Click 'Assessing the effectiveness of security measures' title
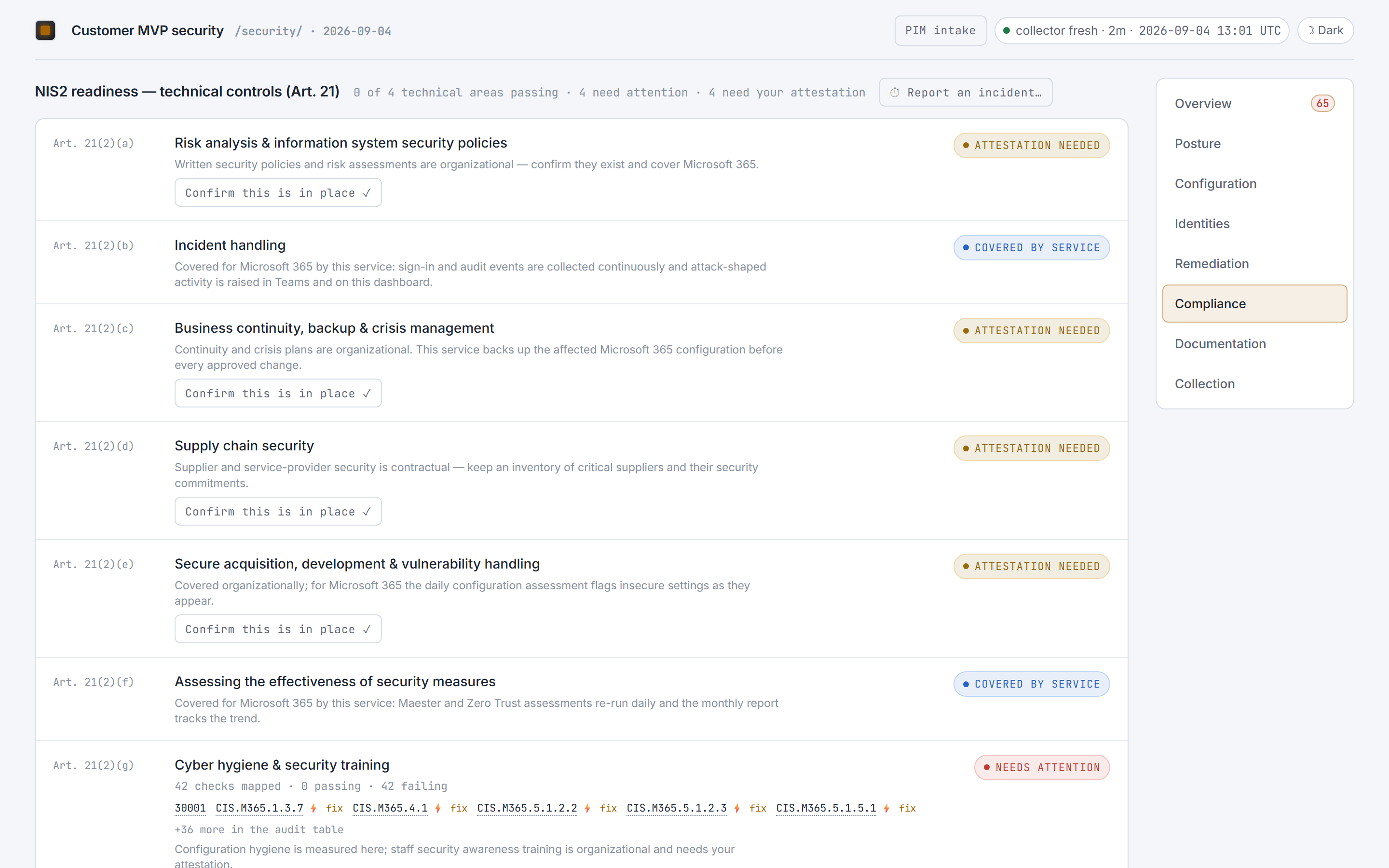 coord(335,681)
